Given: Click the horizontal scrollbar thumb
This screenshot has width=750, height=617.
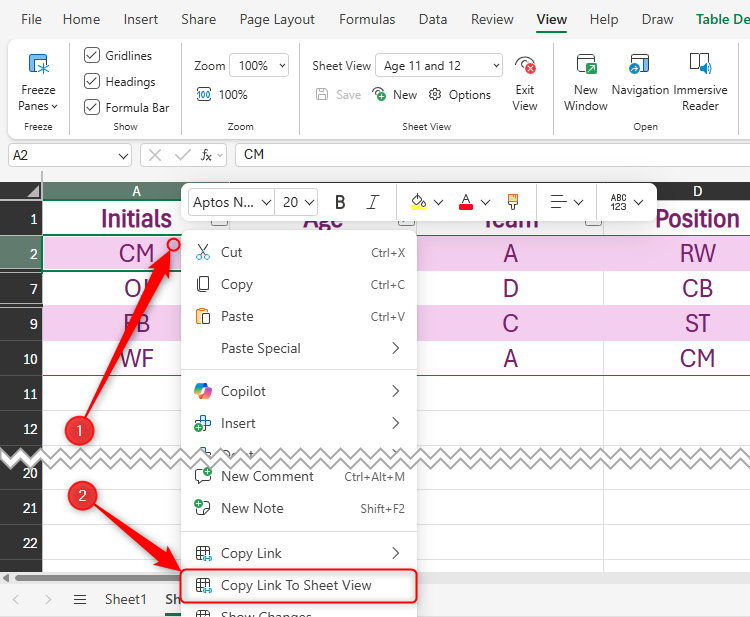Looking at the screenshot, I should pos(96,578).
